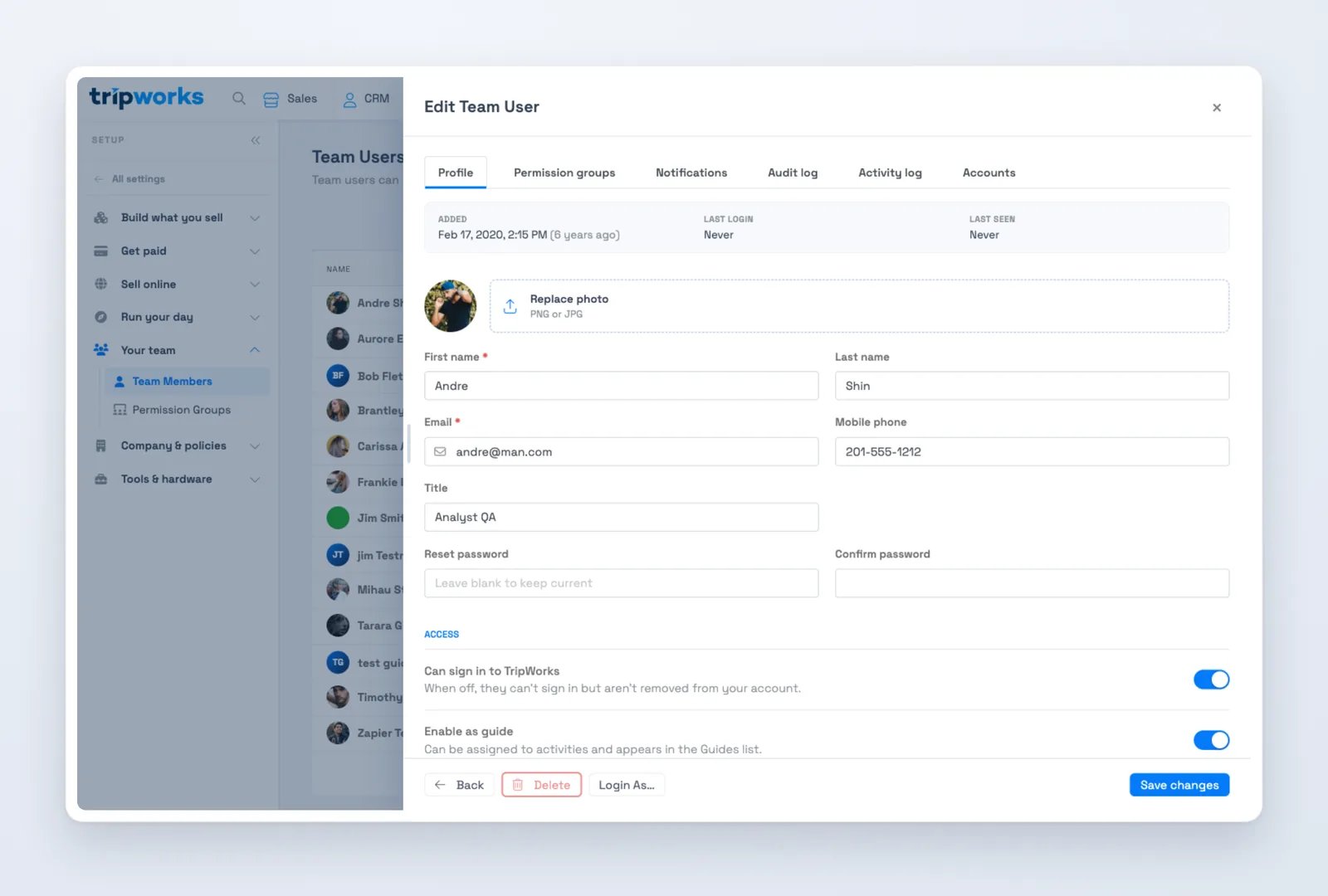Expand Build what you sell section

(x=255, y=218)
